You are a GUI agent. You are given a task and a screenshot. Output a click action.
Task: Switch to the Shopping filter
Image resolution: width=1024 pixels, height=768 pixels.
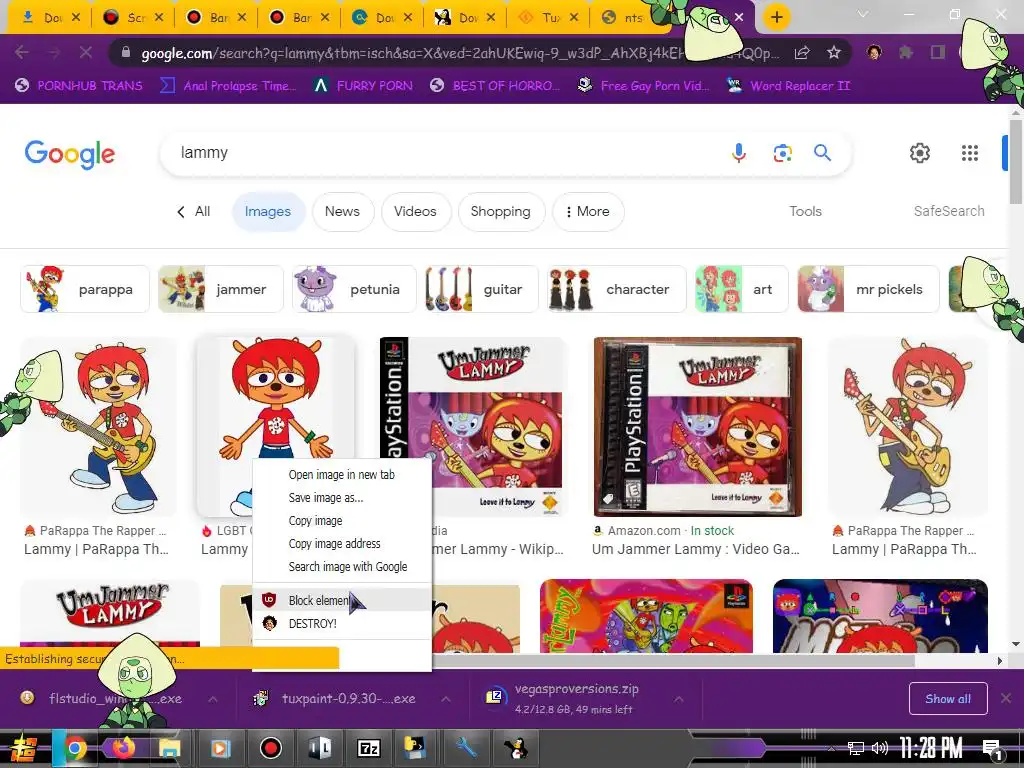pos(501,212)
